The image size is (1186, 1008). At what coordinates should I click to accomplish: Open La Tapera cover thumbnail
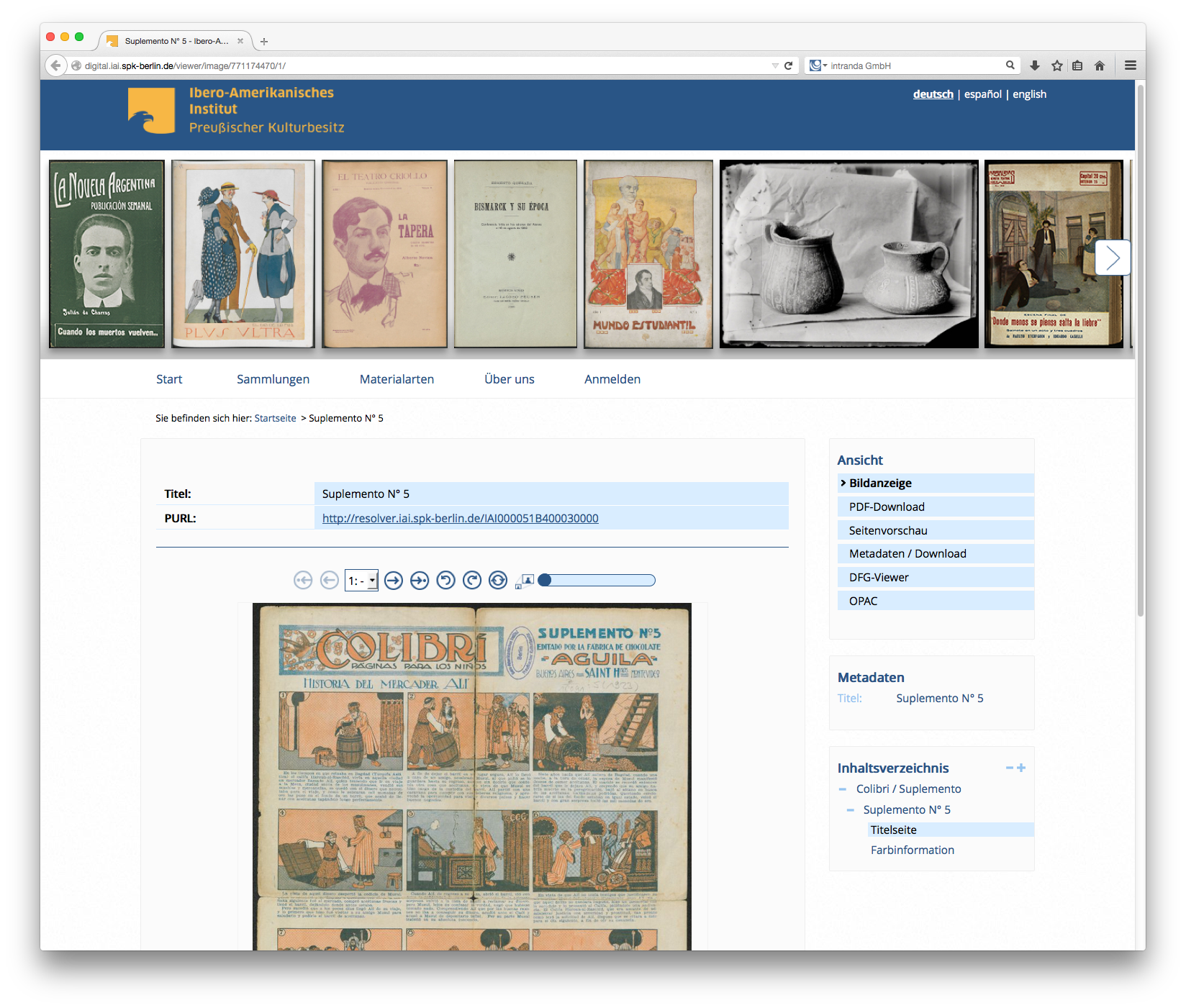click(384, 254)
